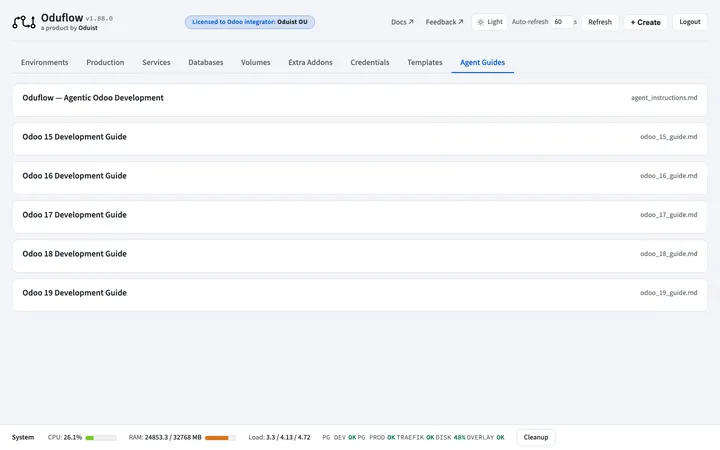Click the RAM usage progress bar
Viewport: 720px width, 450px height.
pos(220,438)
